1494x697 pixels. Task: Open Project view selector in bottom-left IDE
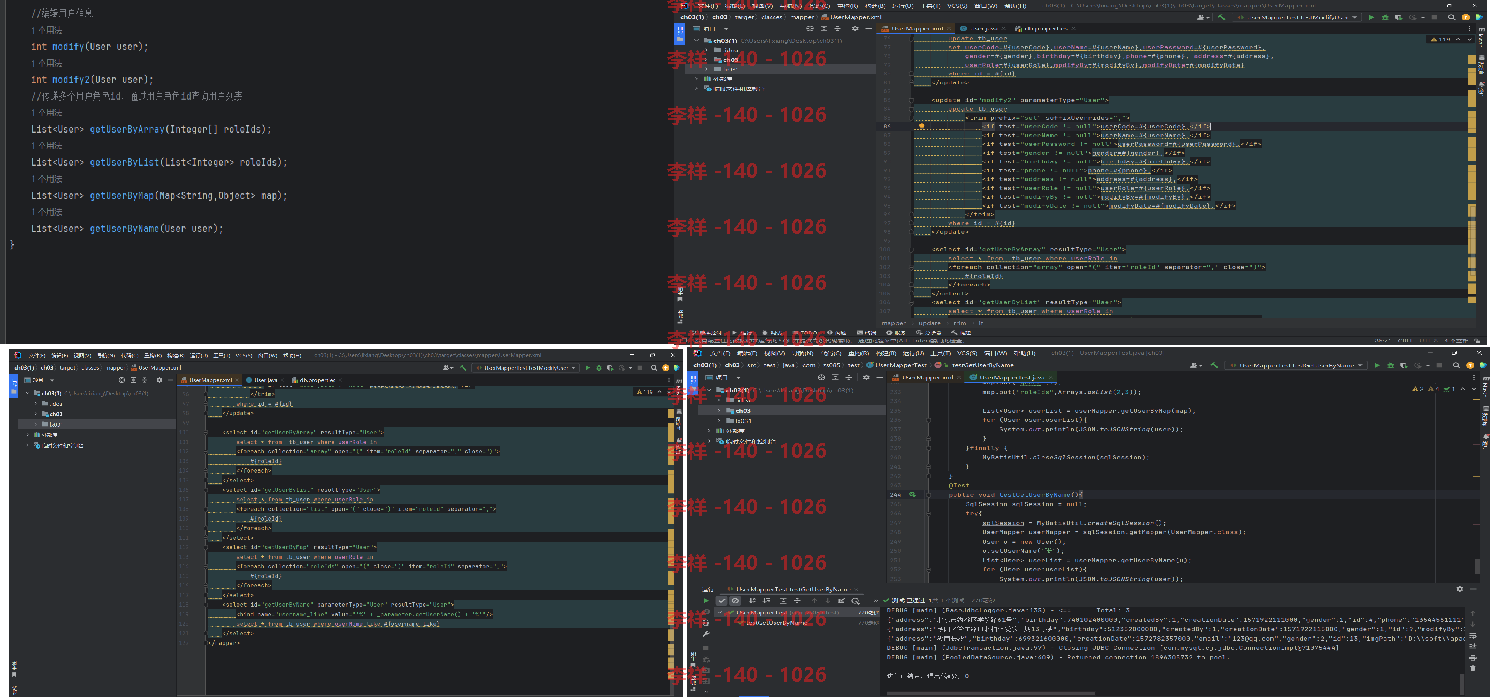[39, 380]
